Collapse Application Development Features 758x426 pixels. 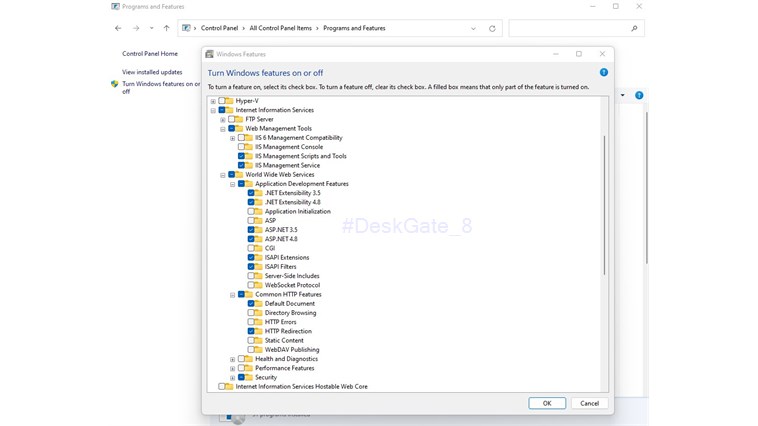(x=233, y=184)
